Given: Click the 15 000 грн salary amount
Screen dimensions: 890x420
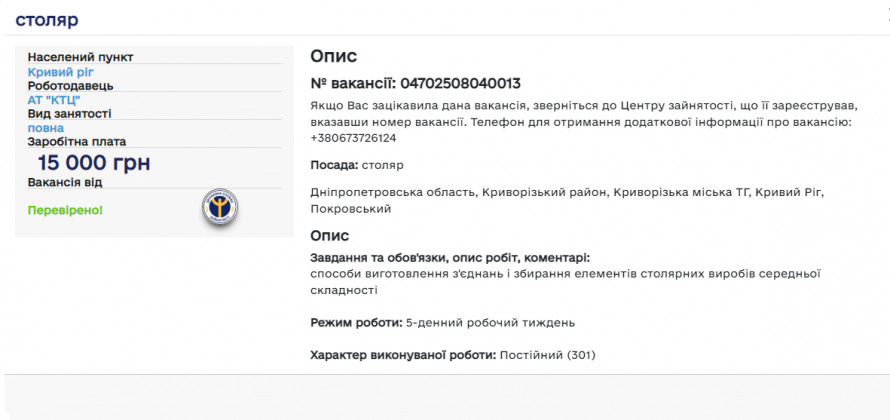Looking at the screenshot, I should click(x=94, y=164).
